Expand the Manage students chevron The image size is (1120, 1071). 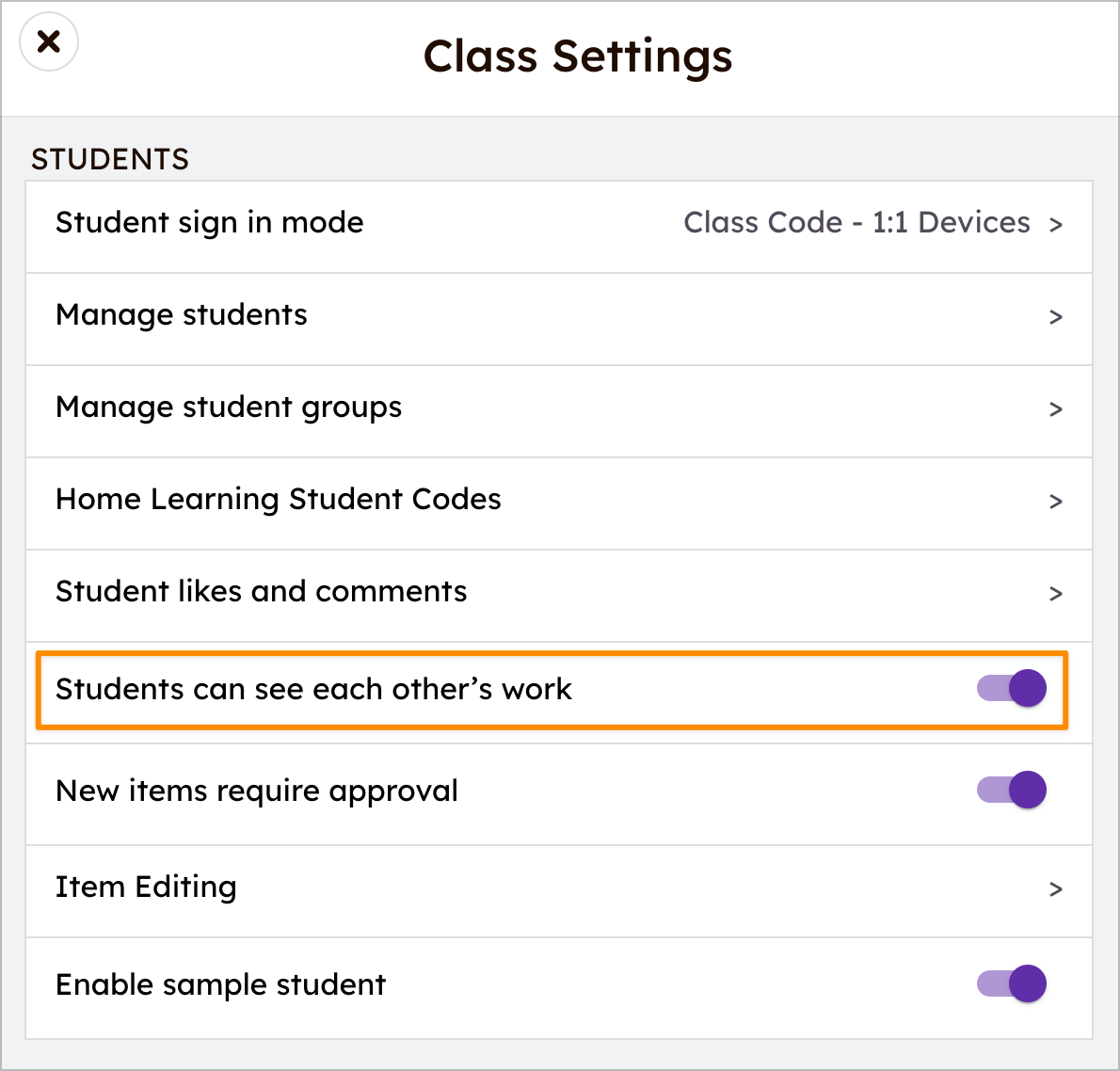click(x=1056, y=318)
